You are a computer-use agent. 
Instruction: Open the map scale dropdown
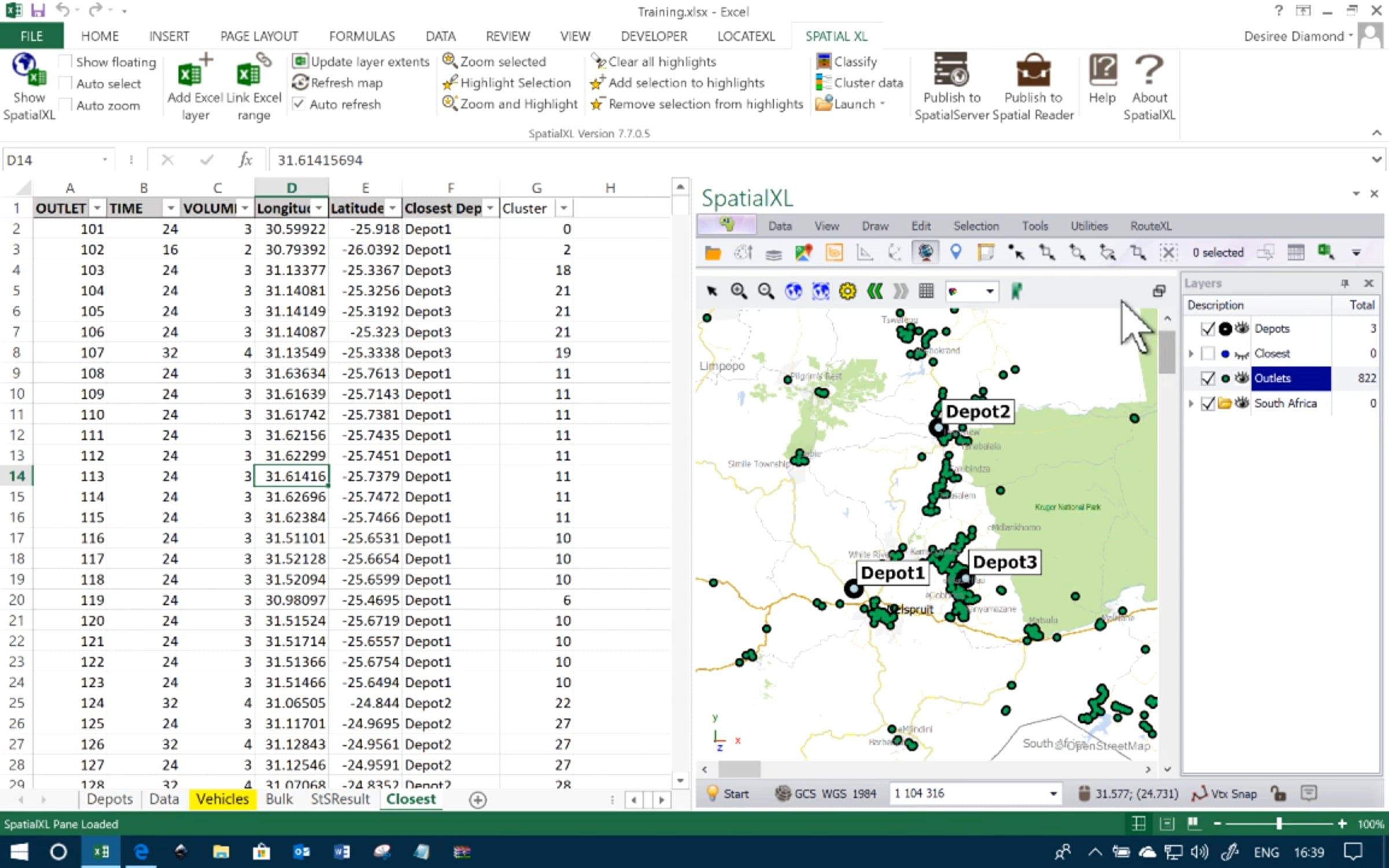point(1053,793)
